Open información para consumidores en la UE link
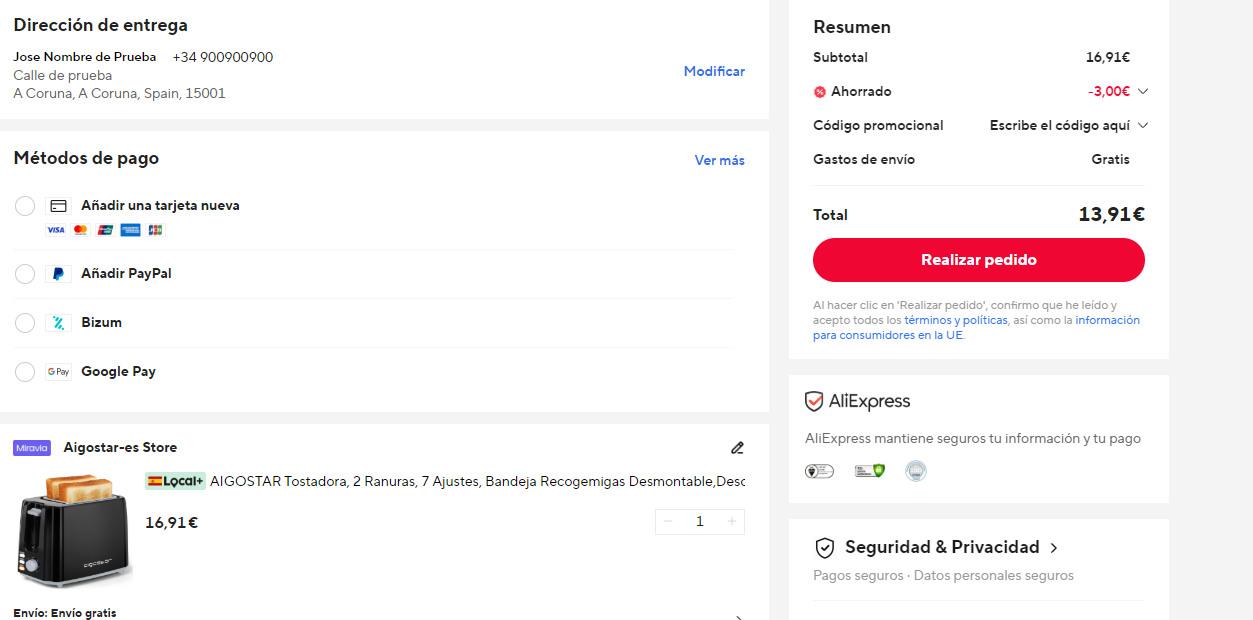 (976, 328)
